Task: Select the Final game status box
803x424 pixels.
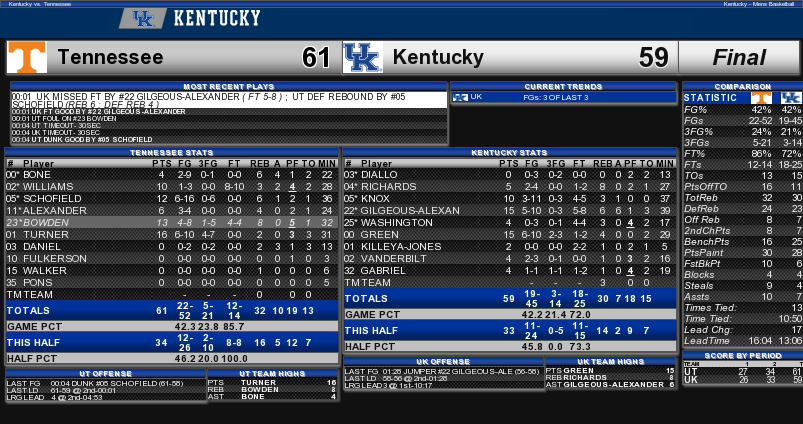Action: (740, 57)
